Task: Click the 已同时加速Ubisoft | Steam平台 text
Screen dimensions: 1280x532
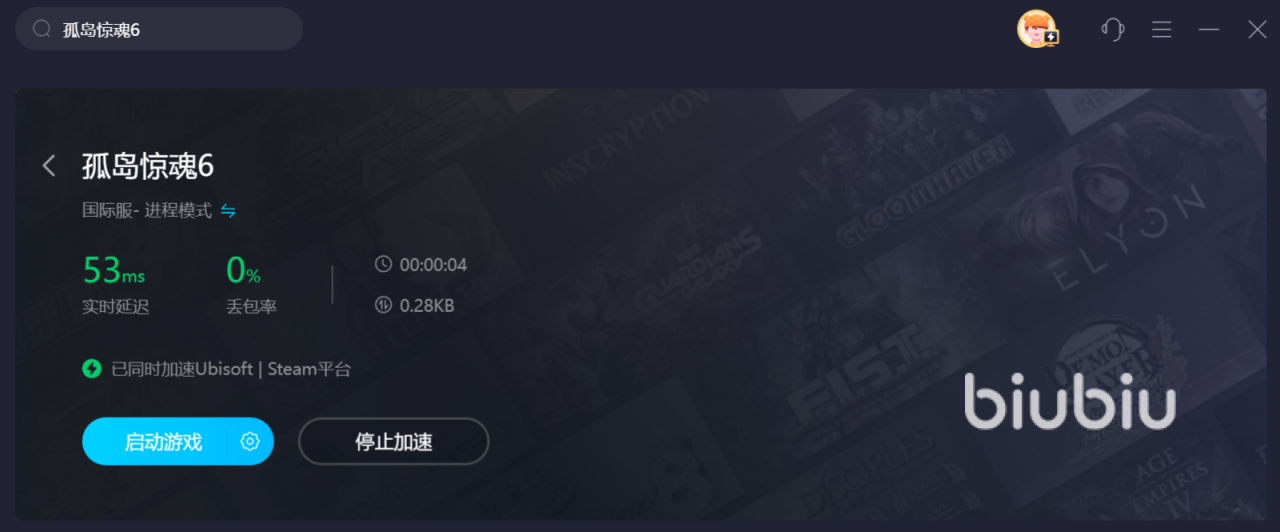Action: tap(231, 369)
